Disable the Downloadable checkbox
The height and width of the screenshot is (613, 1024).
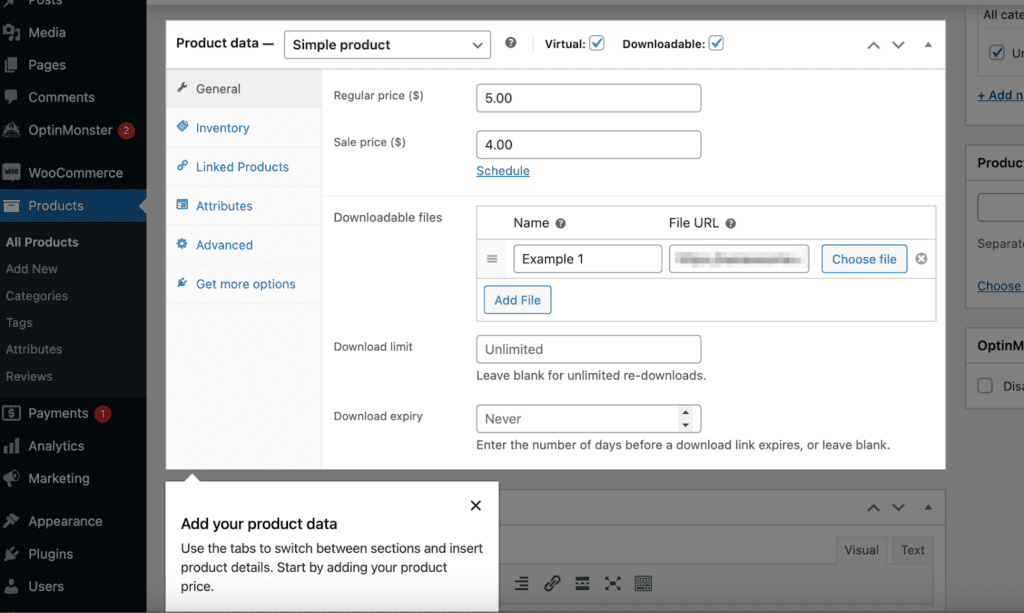tap(716, 43)
